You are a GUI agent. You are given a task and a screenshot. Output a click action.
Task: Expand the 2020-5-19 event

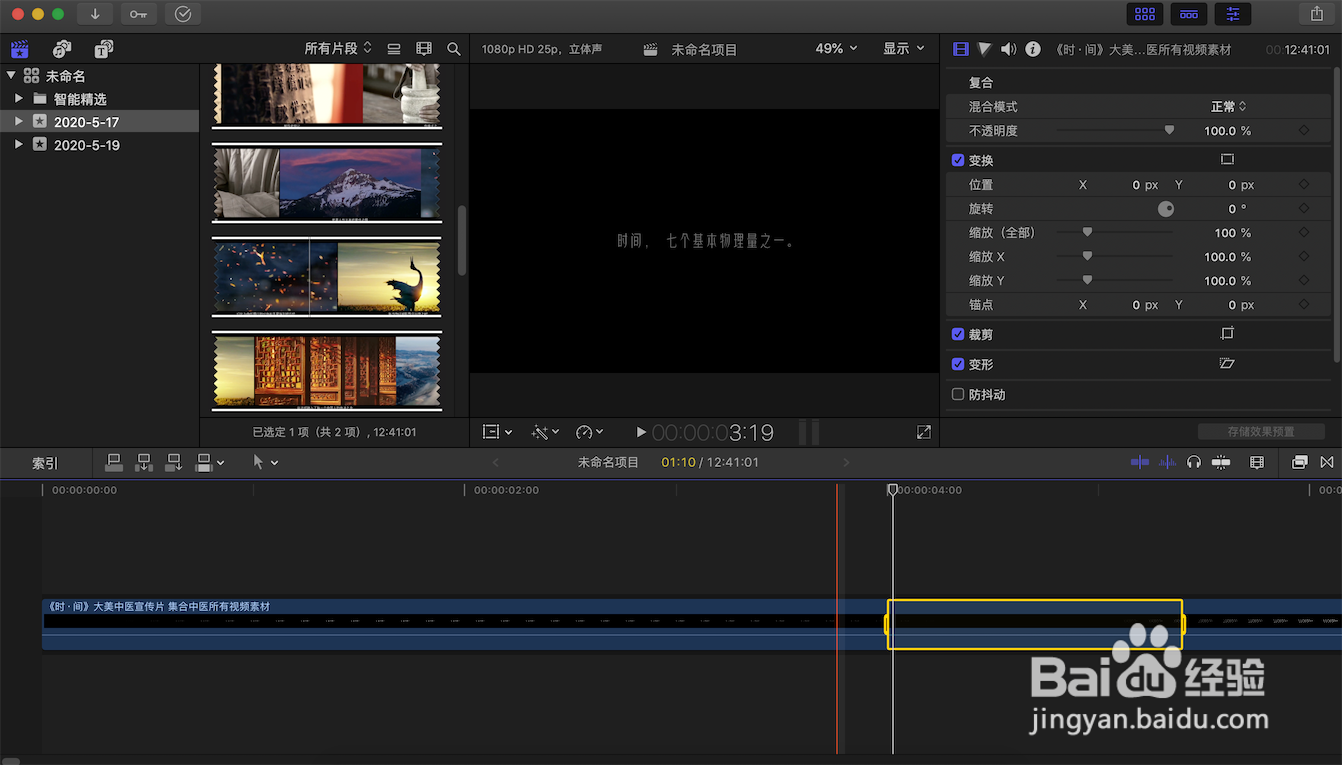pyautogui.click(x=19, y=144)
